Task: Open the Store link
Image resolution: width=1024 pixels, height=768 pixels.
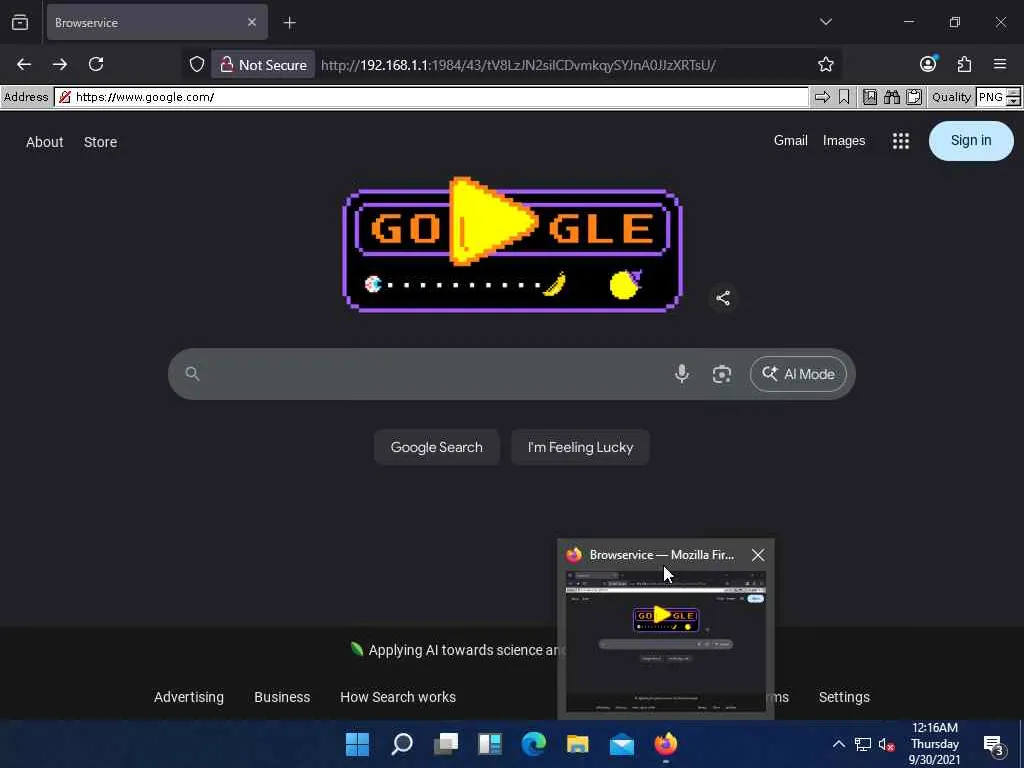Action: tap(100, 142)
